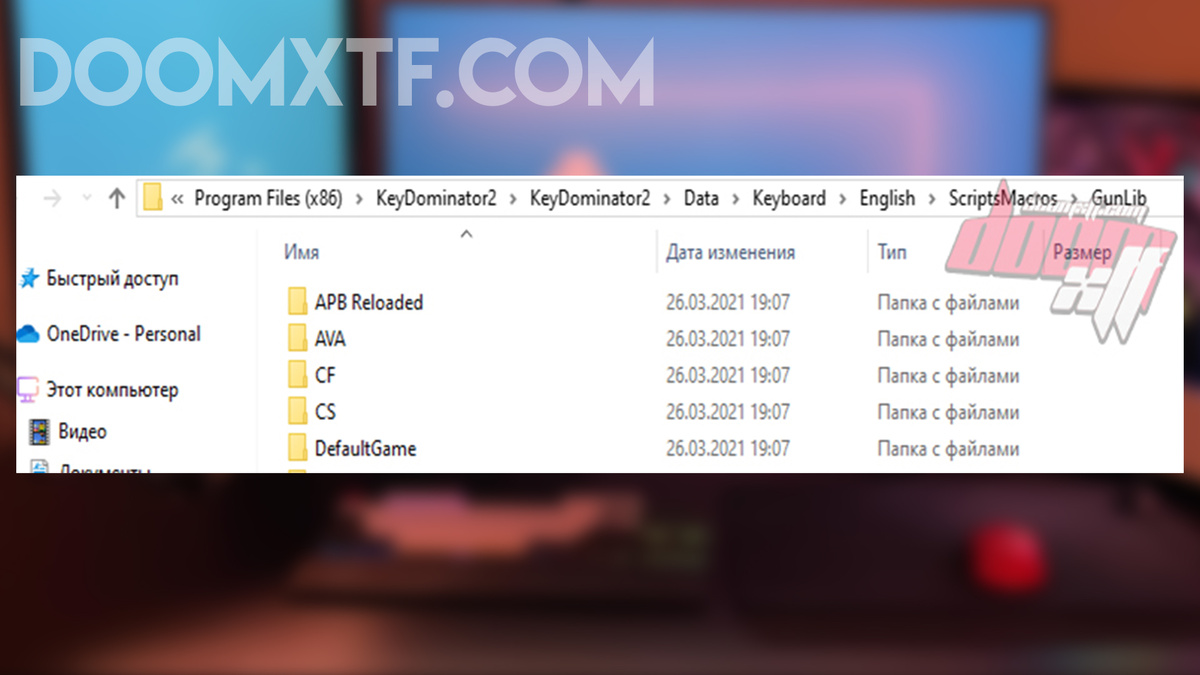Select the DefaultGame folder
This screenshot has height=675, width=1200.
(x=365, y=449)
